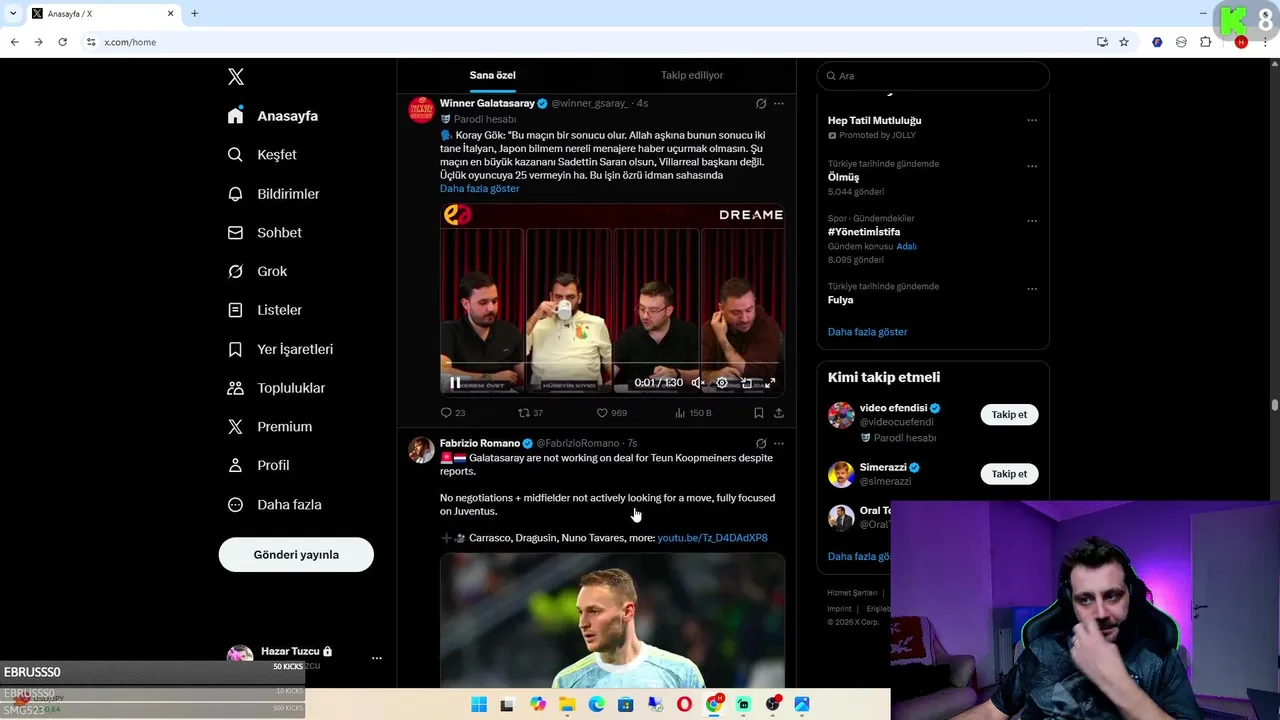Open more options for Ölmüş trend
The width and height of the screenshot is (1280, 720).
pyautogui.click(x=1032, y=166)
